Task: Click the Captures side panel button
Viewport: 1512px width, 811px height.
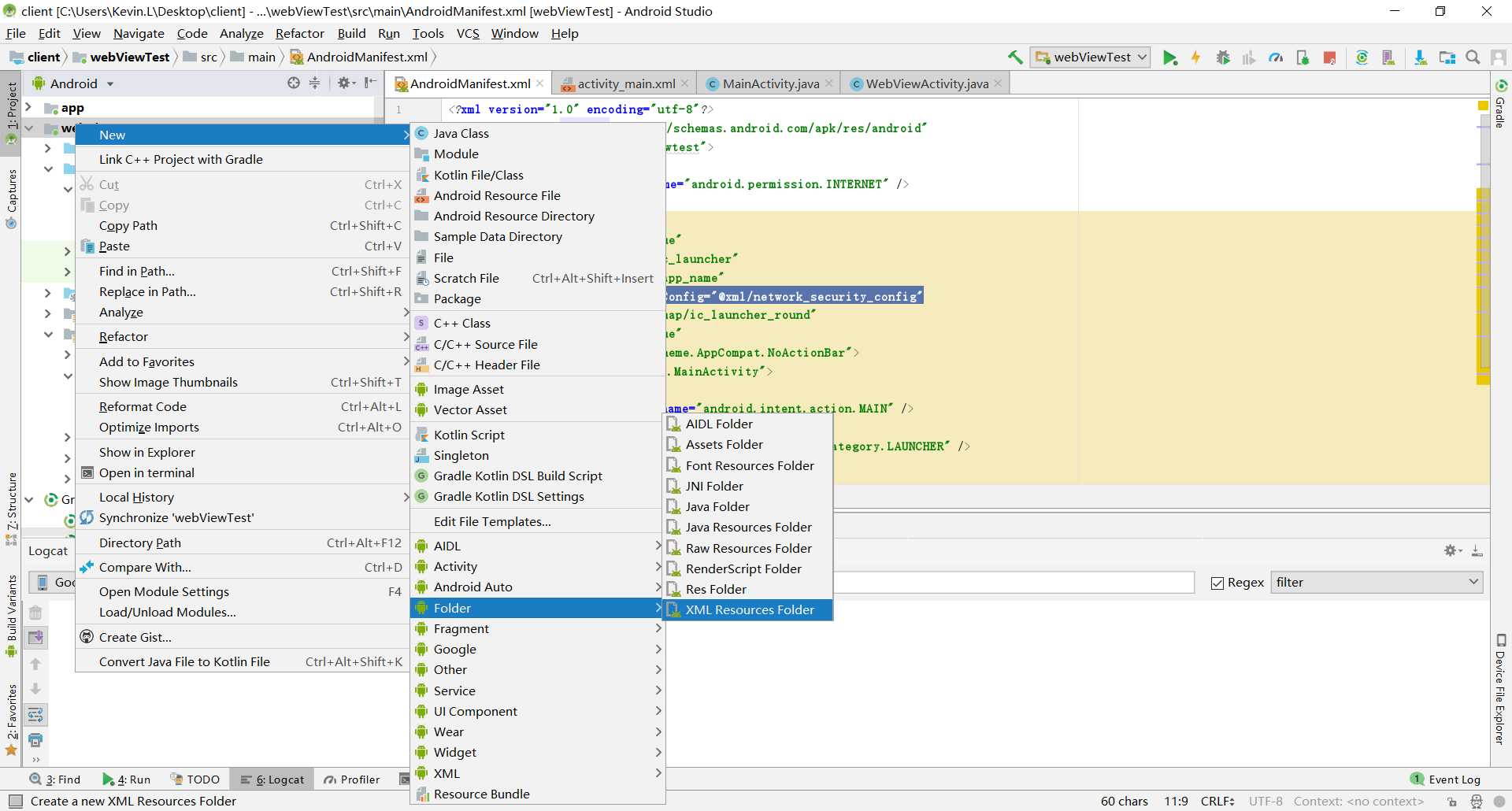Action: click(12, 198)
